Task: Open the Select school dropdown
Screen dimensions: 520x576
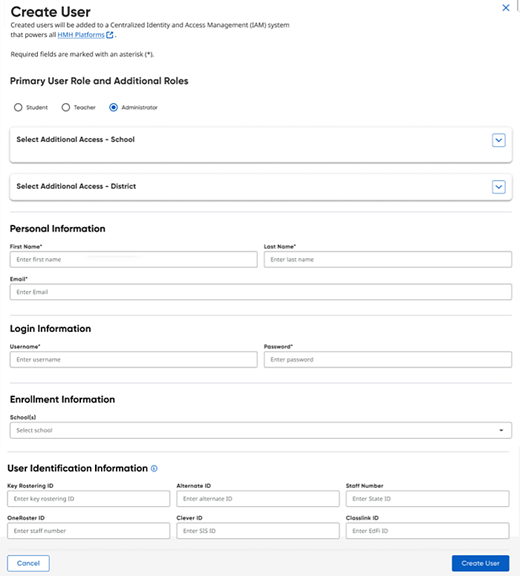Action: (261, 430)
